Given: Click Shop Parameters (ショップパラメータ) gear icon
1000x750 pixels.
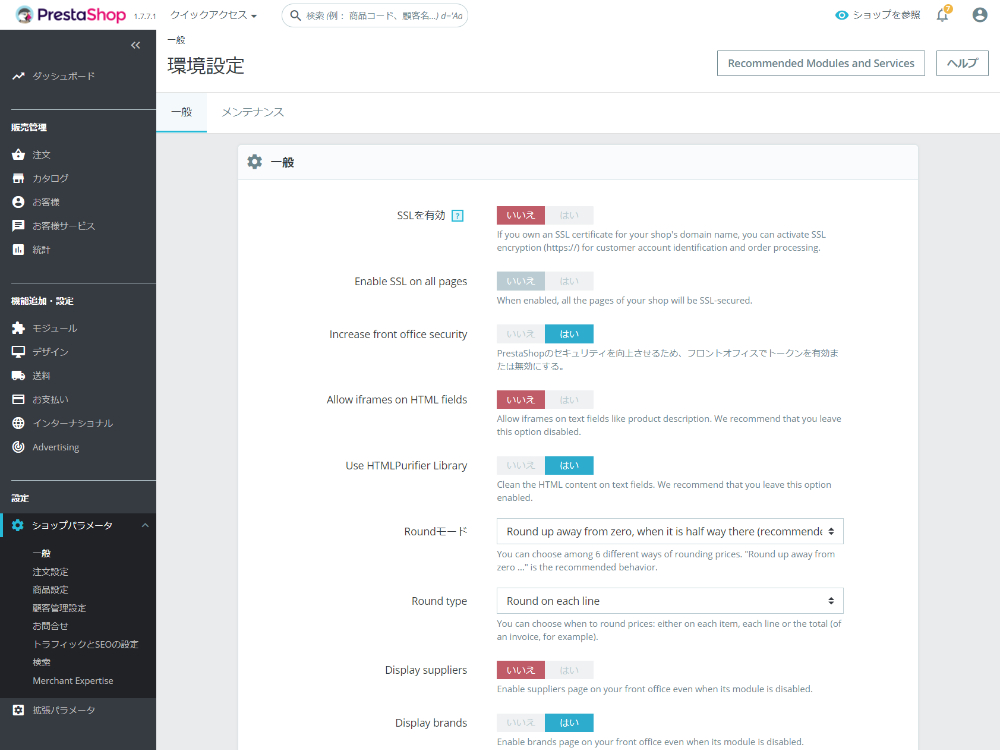Looking at the screenshot, I should tap(18, 525).
